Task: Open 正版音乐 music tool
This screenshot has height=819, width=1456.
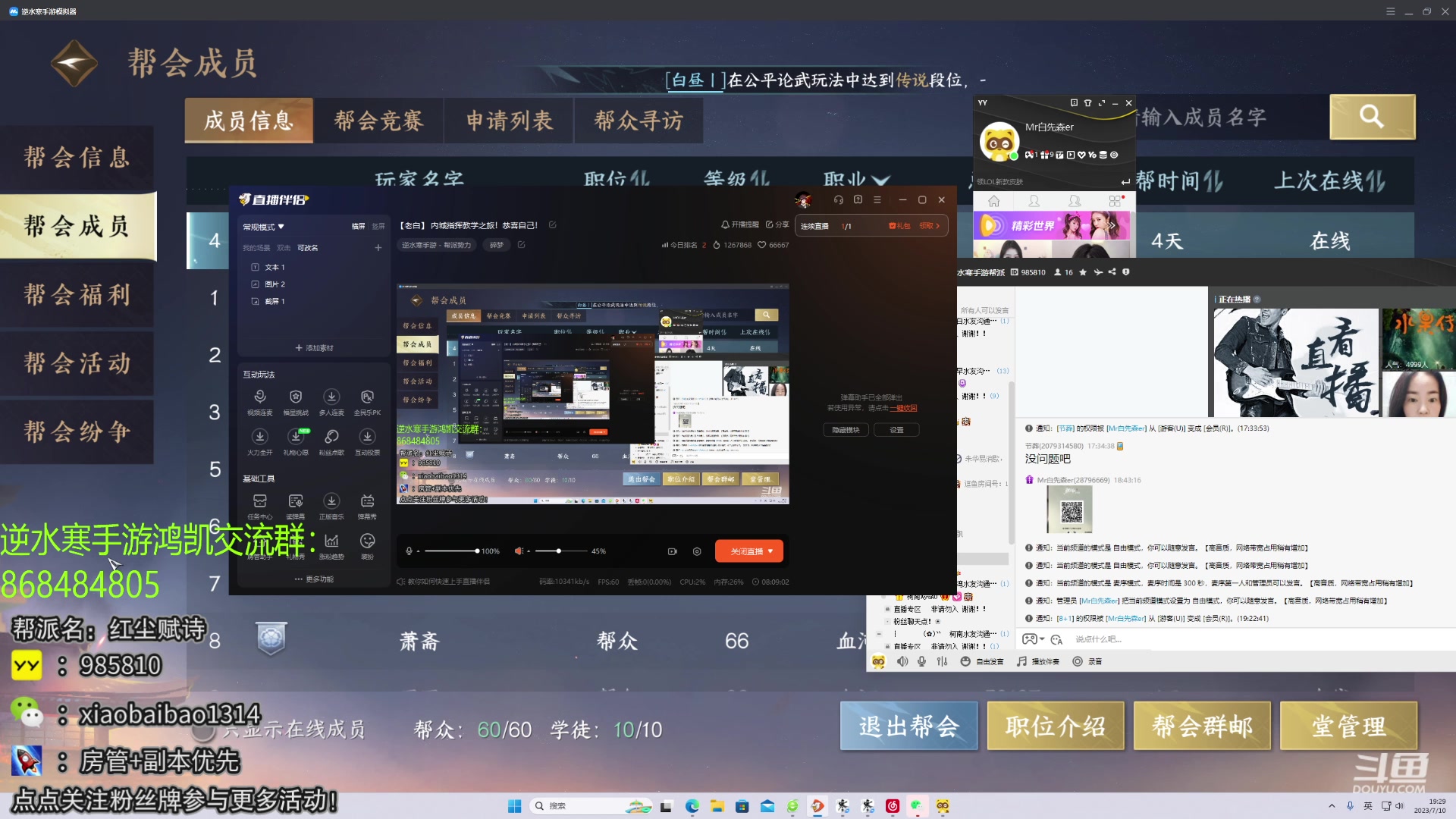Action: pos(331,507)
